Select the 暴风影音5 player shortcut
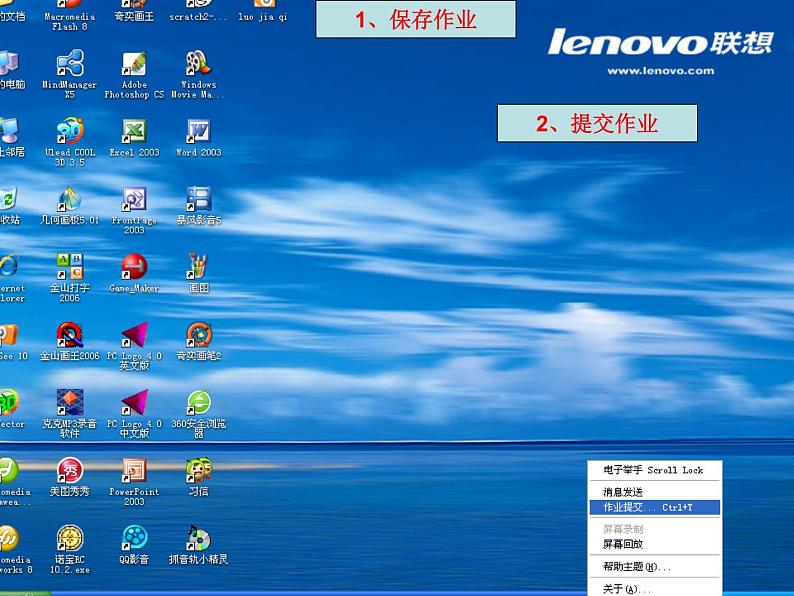Image resolution: width=794 pixels, height=596 pixels. tap(198, 201)
